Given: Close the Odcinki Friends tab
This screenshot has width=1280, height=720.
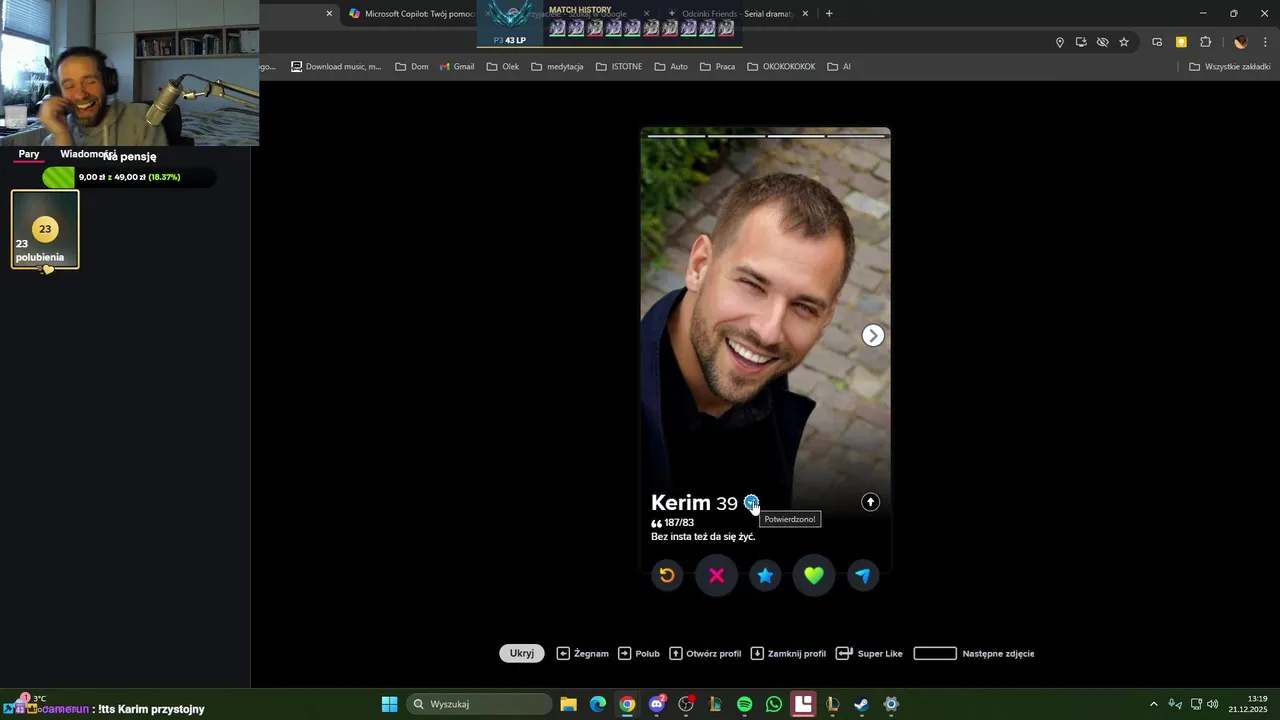Looking at the screenshot, I should pos(805,14).
